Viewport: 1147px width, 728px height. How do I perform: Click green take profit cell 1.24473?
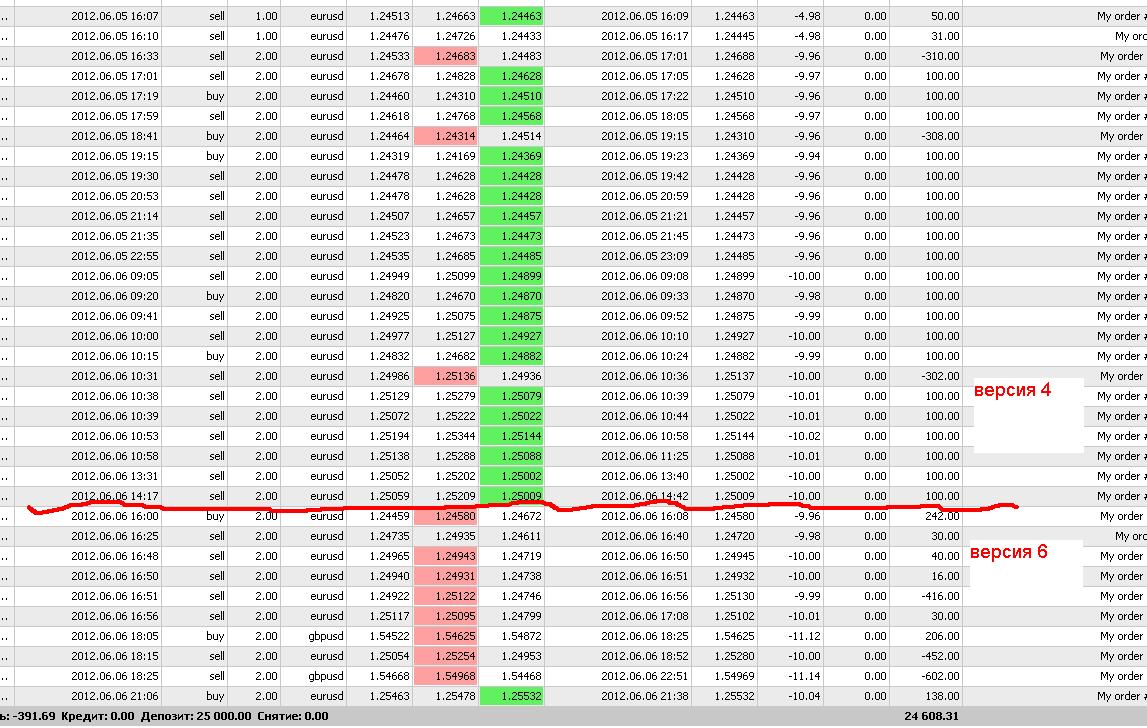[x=511, y=236]
